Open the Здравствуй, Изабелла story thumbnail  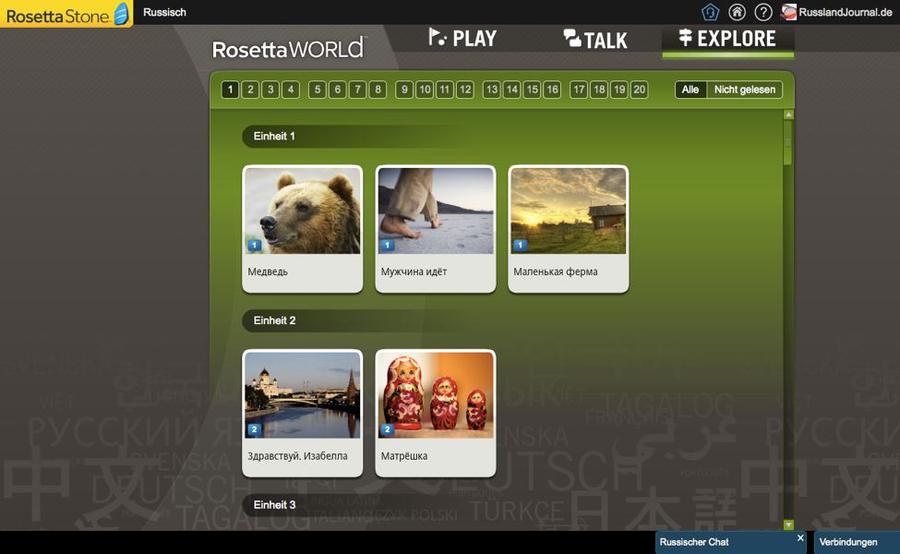302,395
